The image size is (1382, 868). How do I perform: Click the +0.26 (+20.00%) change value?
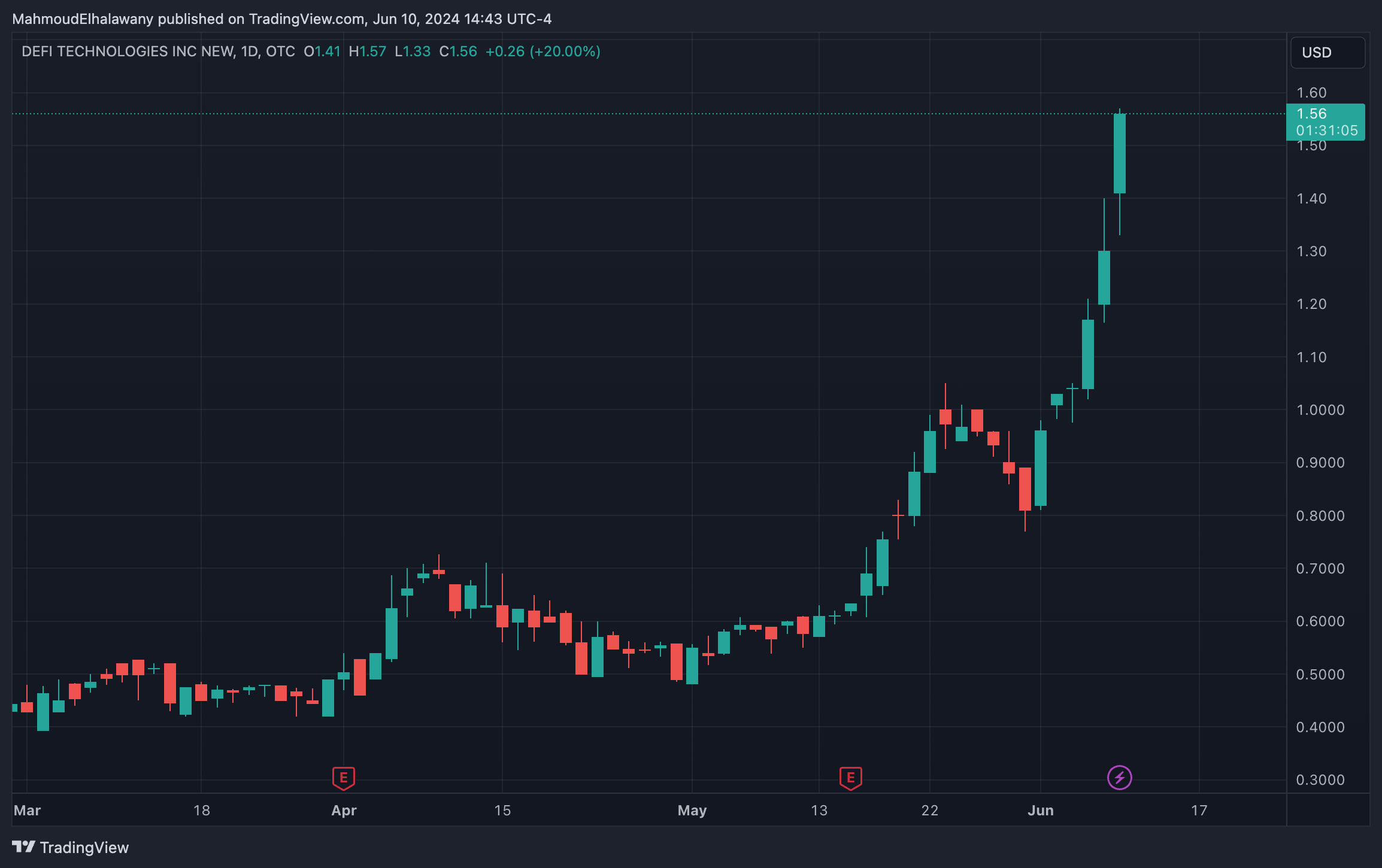(x=543, y=51)
